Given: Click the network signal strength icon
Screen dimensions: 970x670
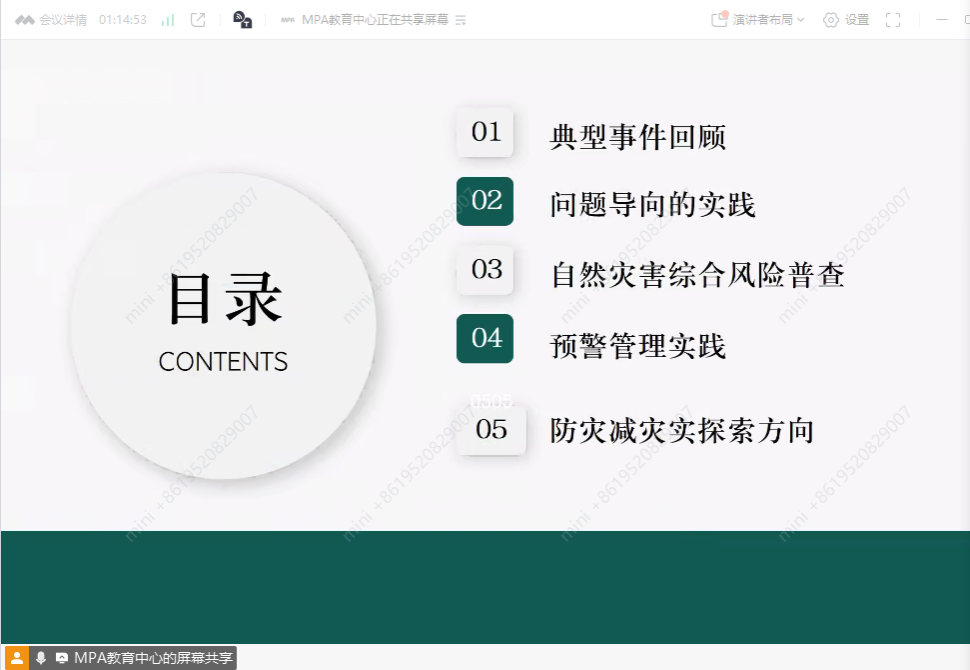Looking at the screenshot, I should [x=168, y=20].
